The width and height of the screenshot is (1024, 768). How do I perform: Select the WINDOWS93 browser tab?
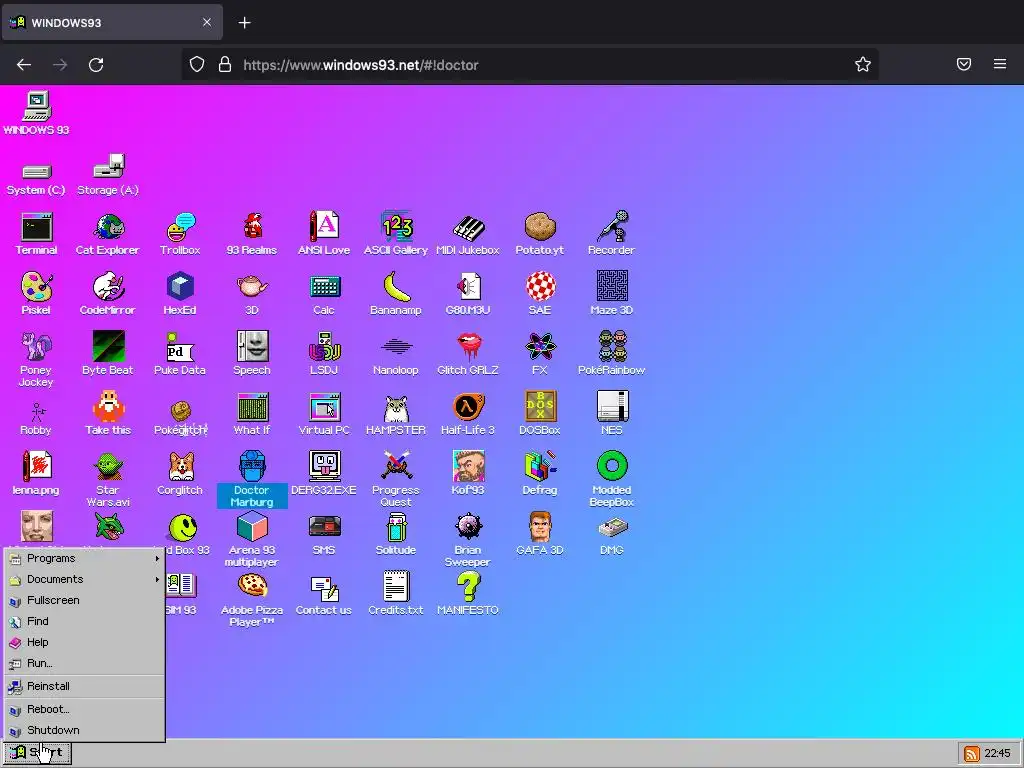(112, 23)
